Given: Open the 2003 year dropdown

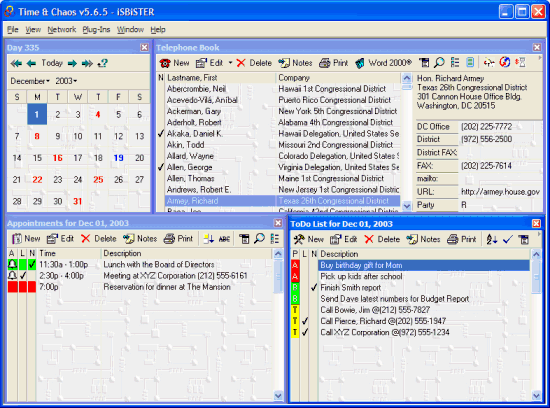Looking at the screenshot, I should coord(66,81).
